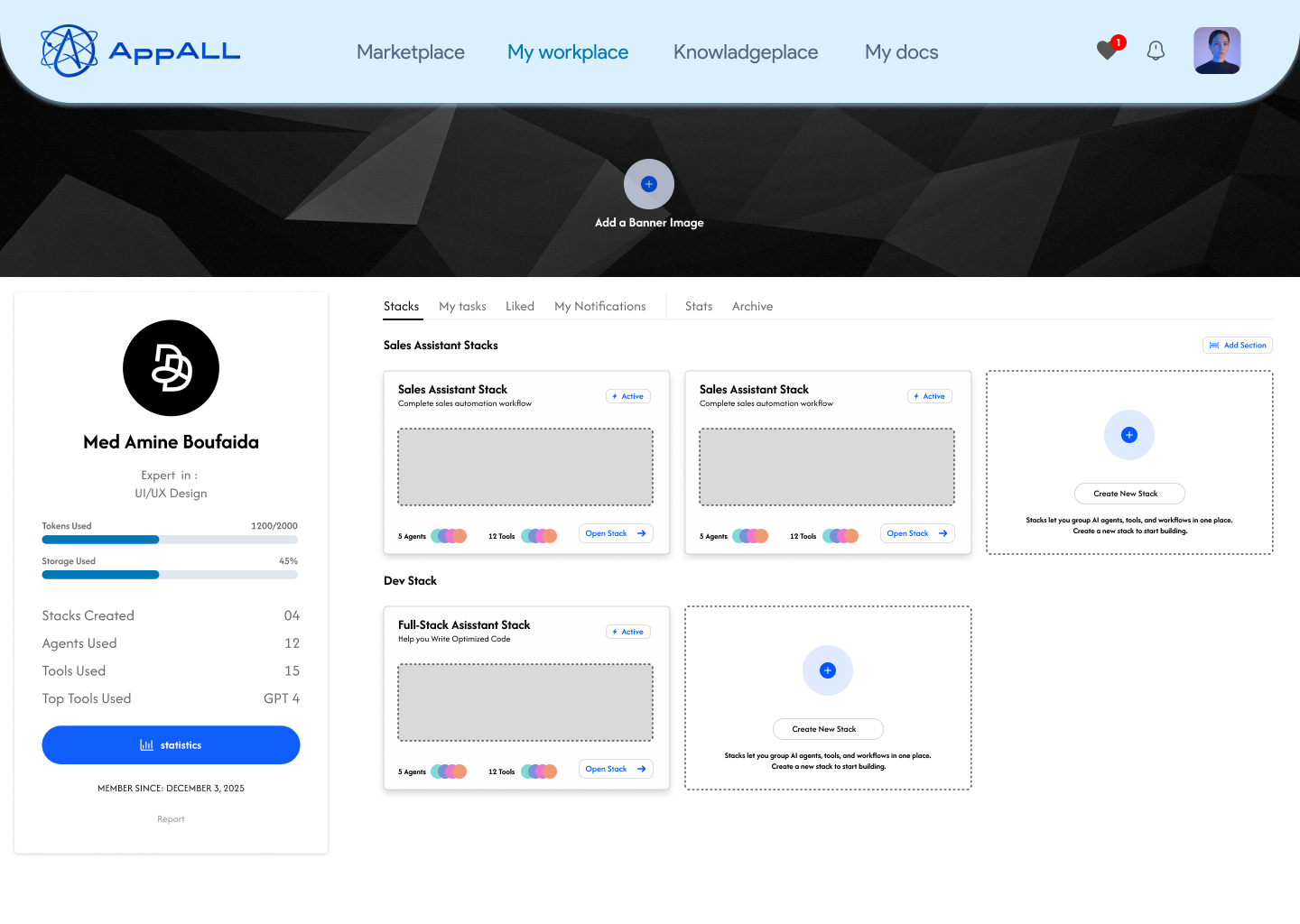Click the AppAll logo icon
The height and width of the screenshot is (924, 1300).
point(69,51)
